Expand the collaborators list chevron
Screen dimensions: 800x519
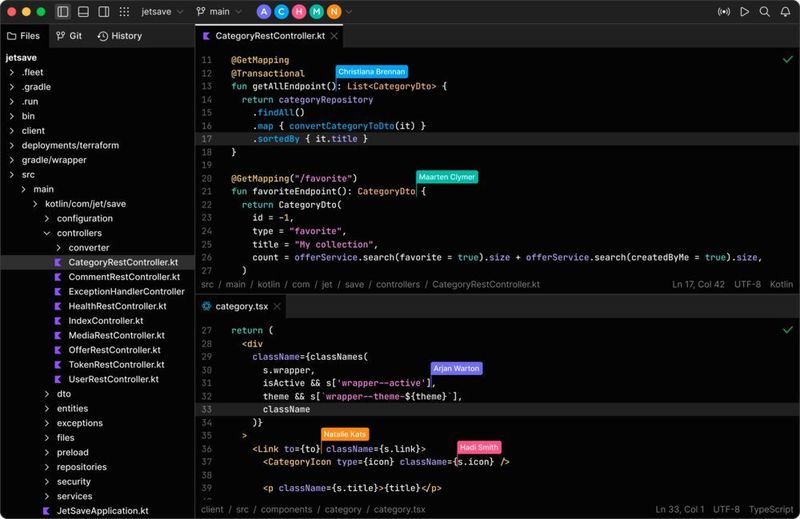(x=349, y=12)
